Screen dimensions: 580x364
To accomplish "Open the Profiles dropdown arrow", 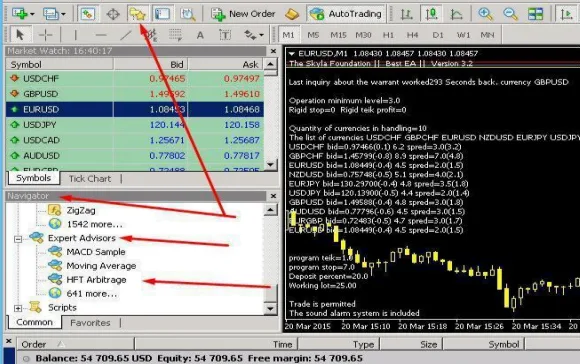I will tap(63, 14).
